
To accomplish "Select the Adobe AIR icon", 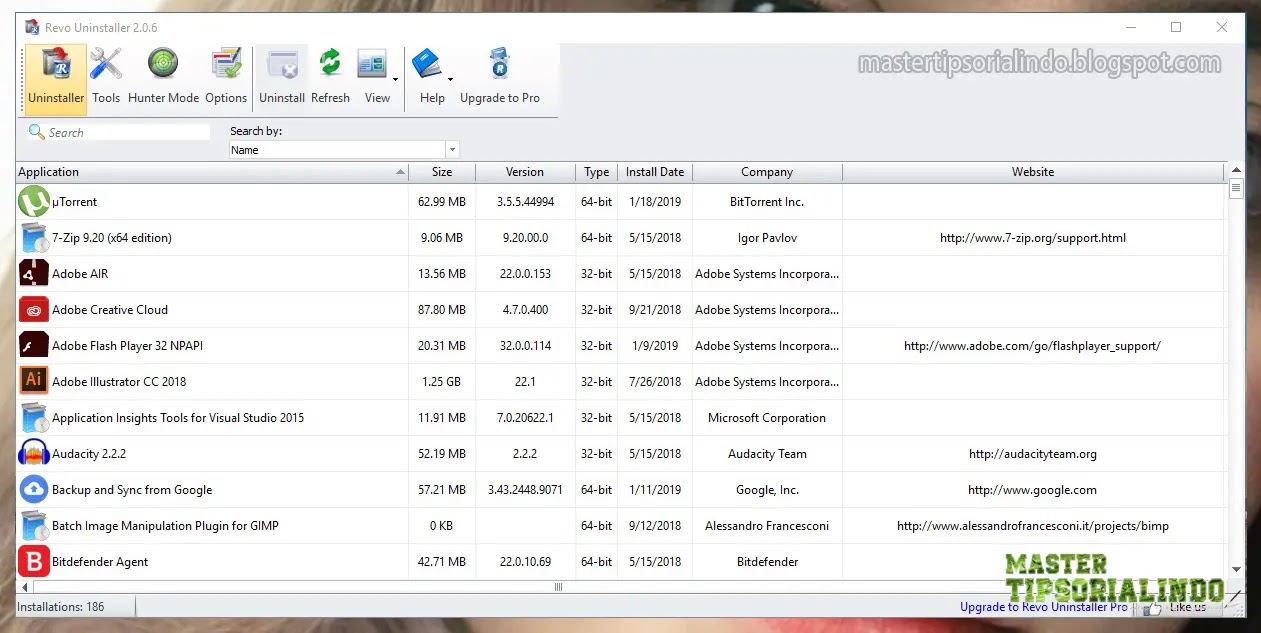I will tap(34, 274).
